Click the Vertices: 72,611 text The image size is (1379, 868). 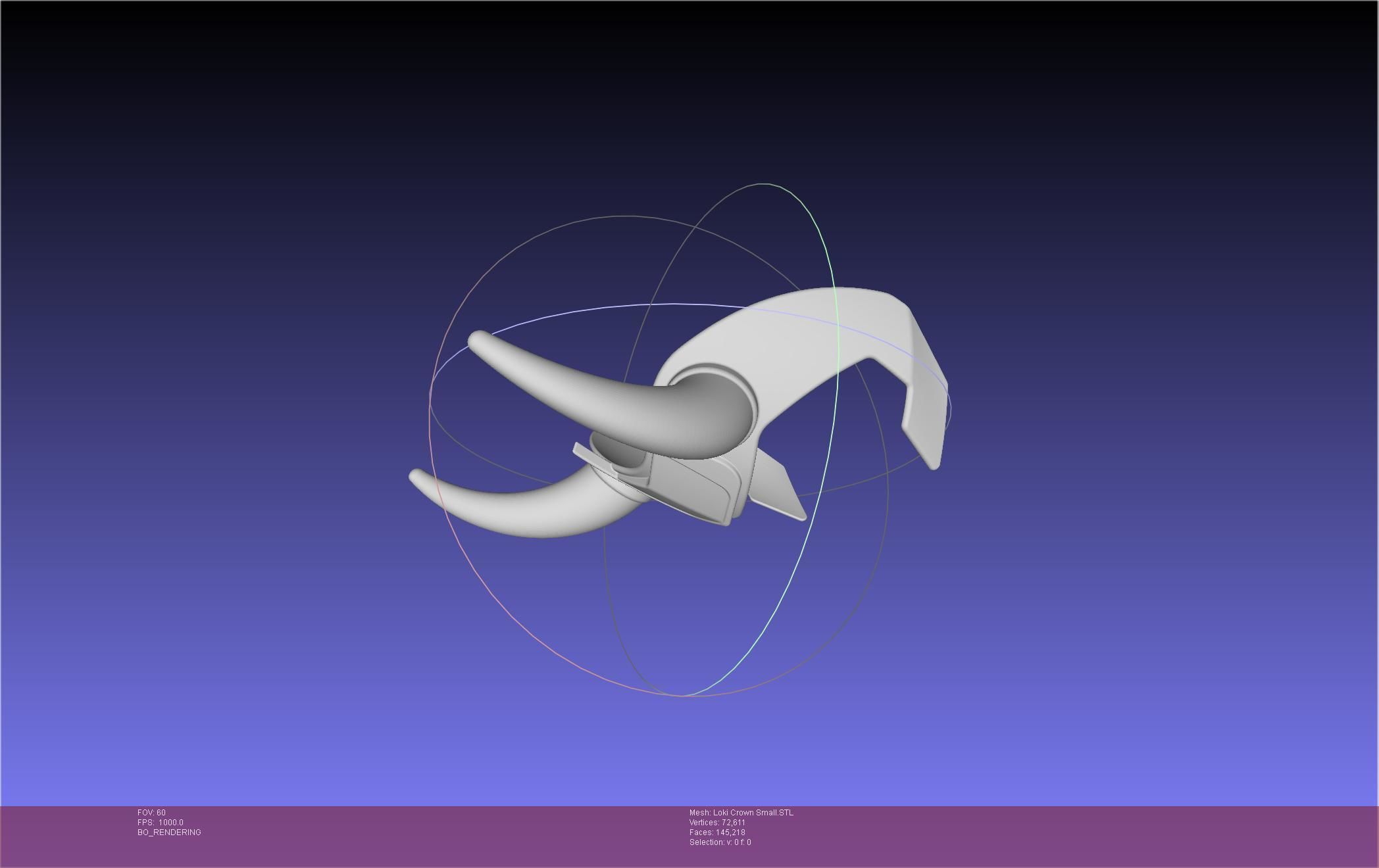tap(717, 823)
